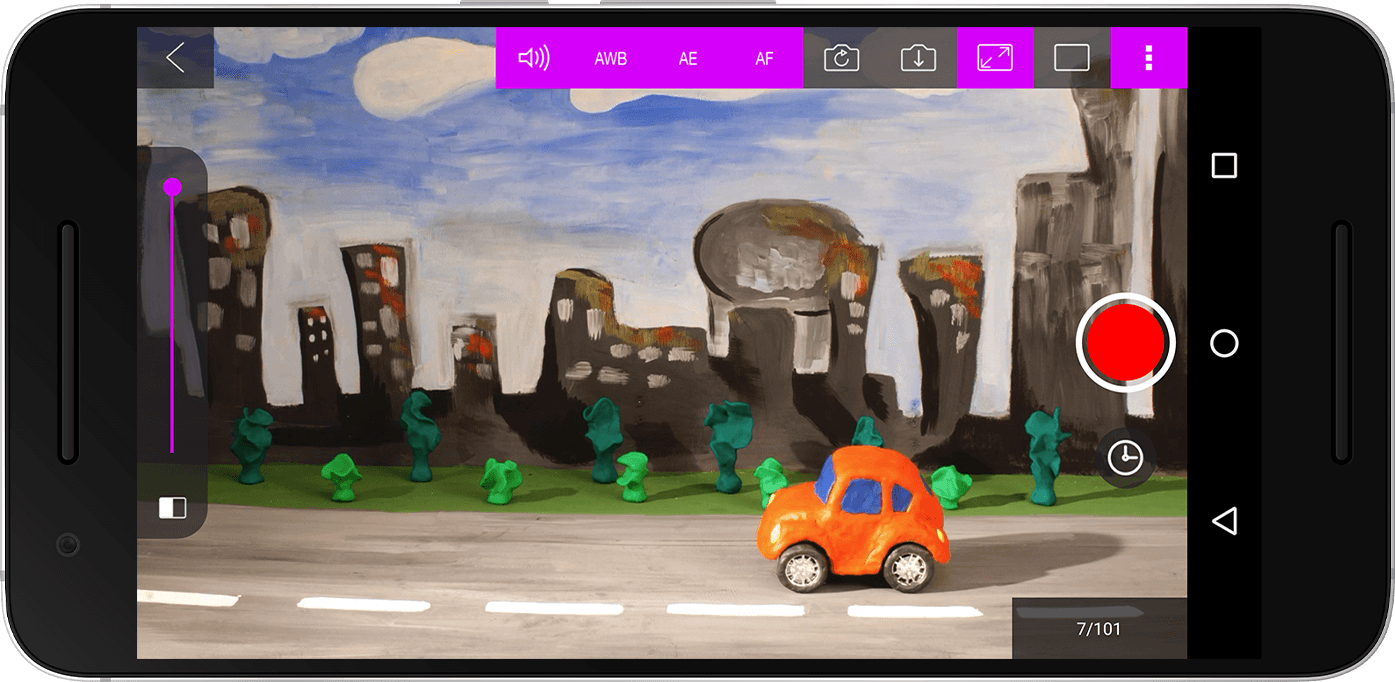The height and width of the screenshot is (682, 1395).
Task: Toggle the shutter sound speaker icon
Action: click(534, 58)
